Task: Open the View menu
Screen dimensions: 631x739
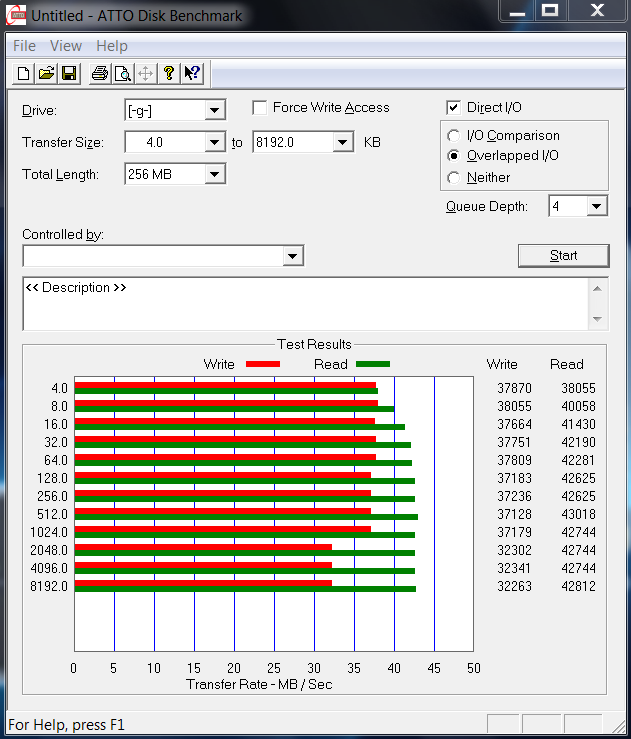Action: 66,46
